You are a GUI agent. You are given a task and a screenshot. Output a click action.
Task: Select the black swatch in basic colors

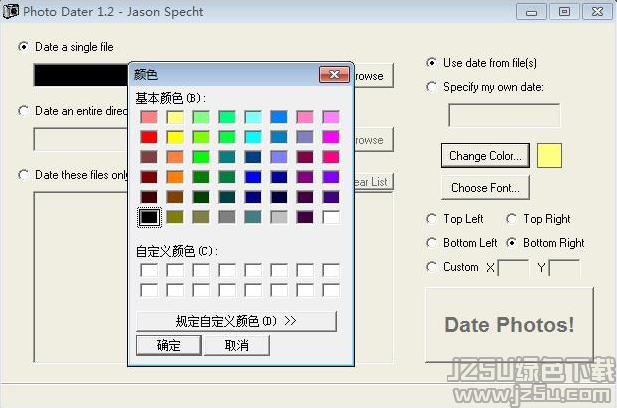(149, 216)
